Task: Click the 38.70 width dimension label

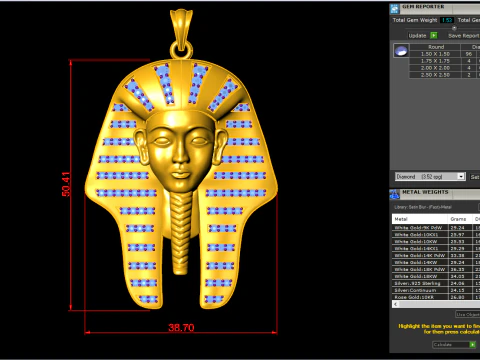Action: (x=181, y=328)
